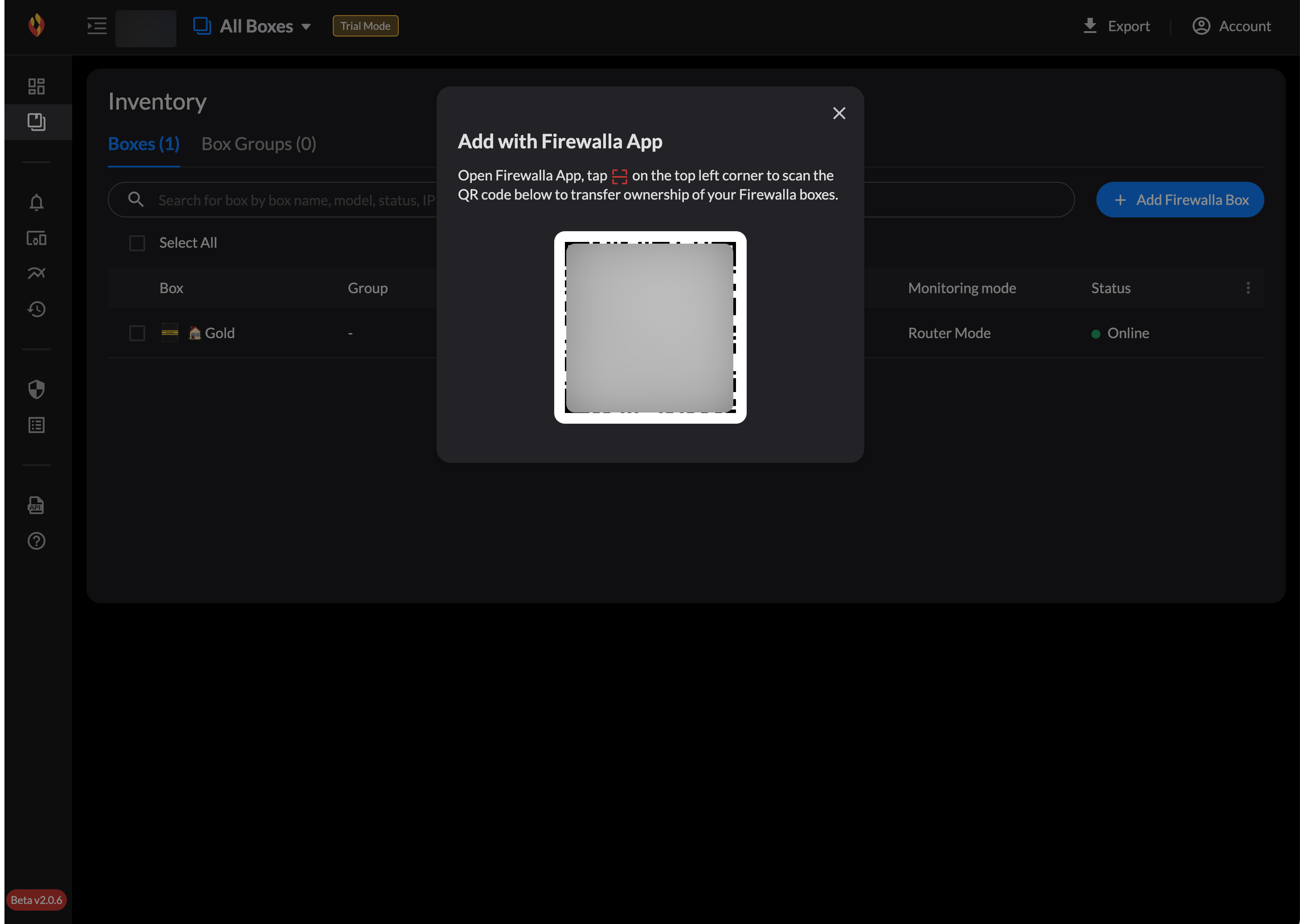The width and height of the screenshot is (1300, 924).
Task: Toggle the Select All checkbox
Action: (x=137, y=243)
